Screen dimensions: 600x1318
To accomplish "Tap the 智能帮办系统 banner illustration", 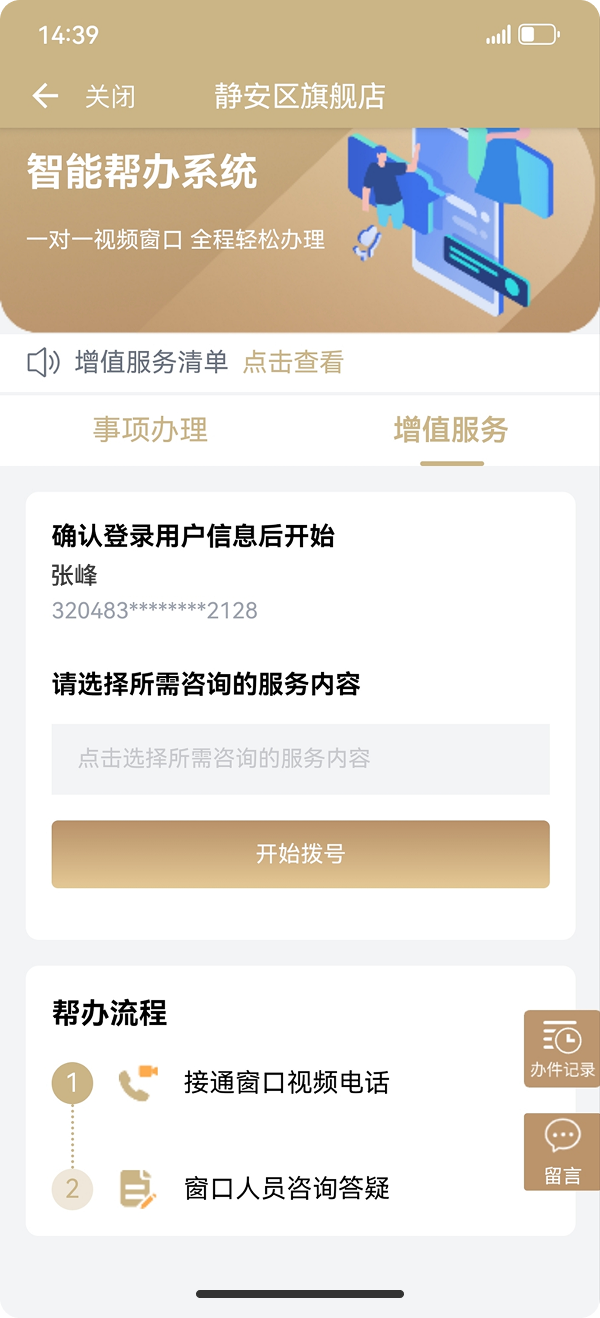I will [x=450, y=225].
